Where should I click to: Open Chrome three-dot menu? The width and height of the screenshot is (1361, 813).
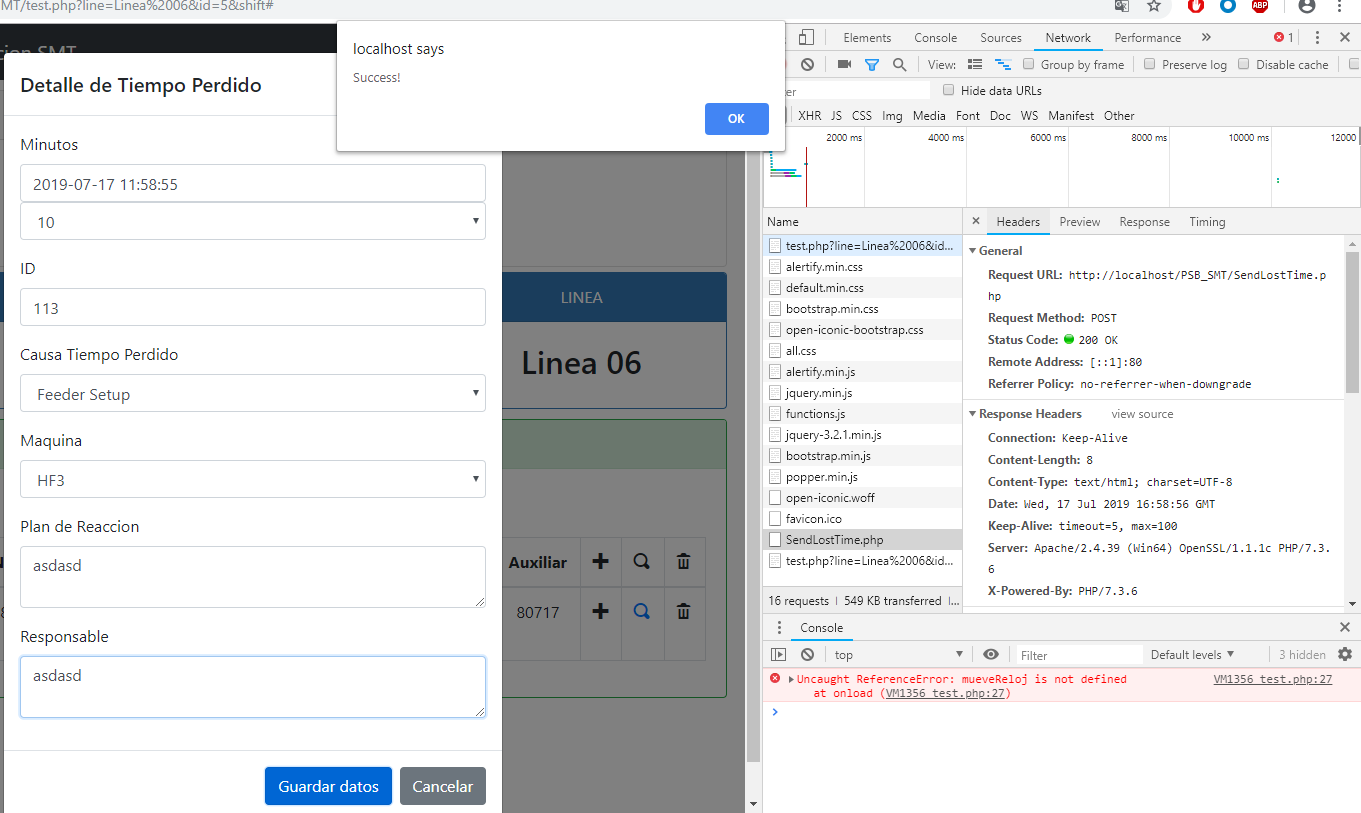tap(1339, 6)
